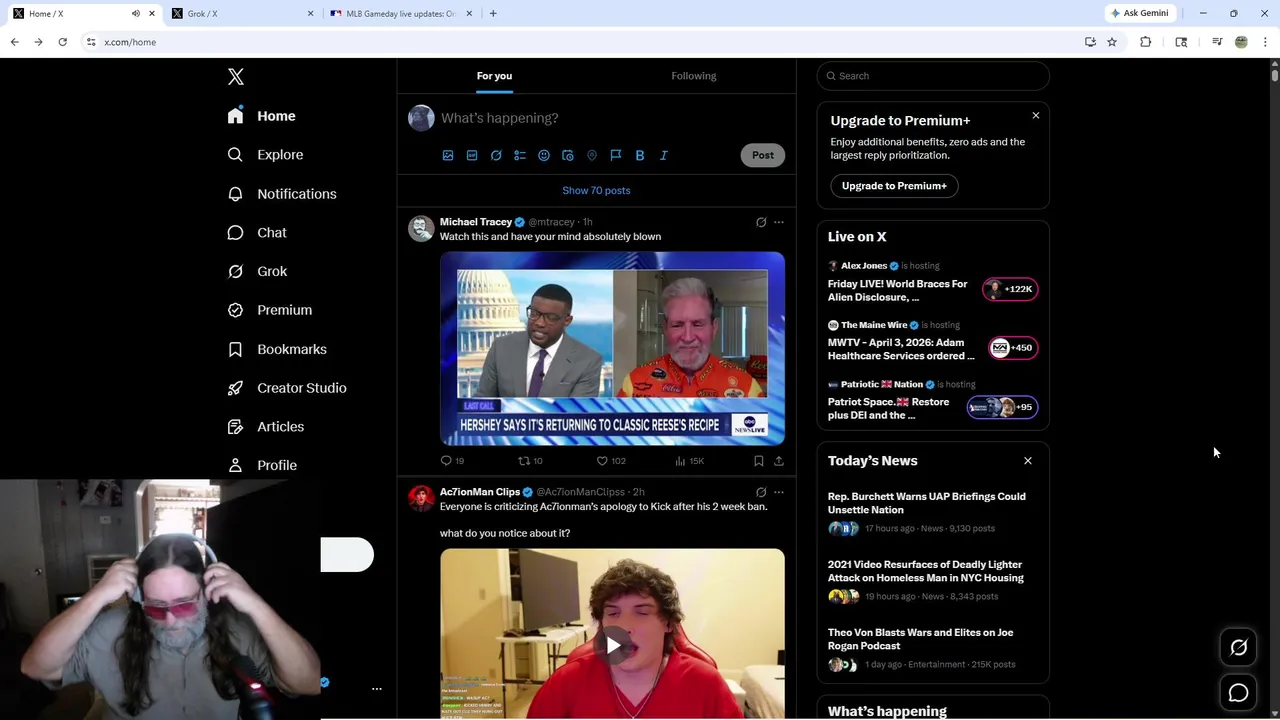Open the emoji picker in composer
The width and height of the screenshot is (1280, 720).
[x=544, y=155]
